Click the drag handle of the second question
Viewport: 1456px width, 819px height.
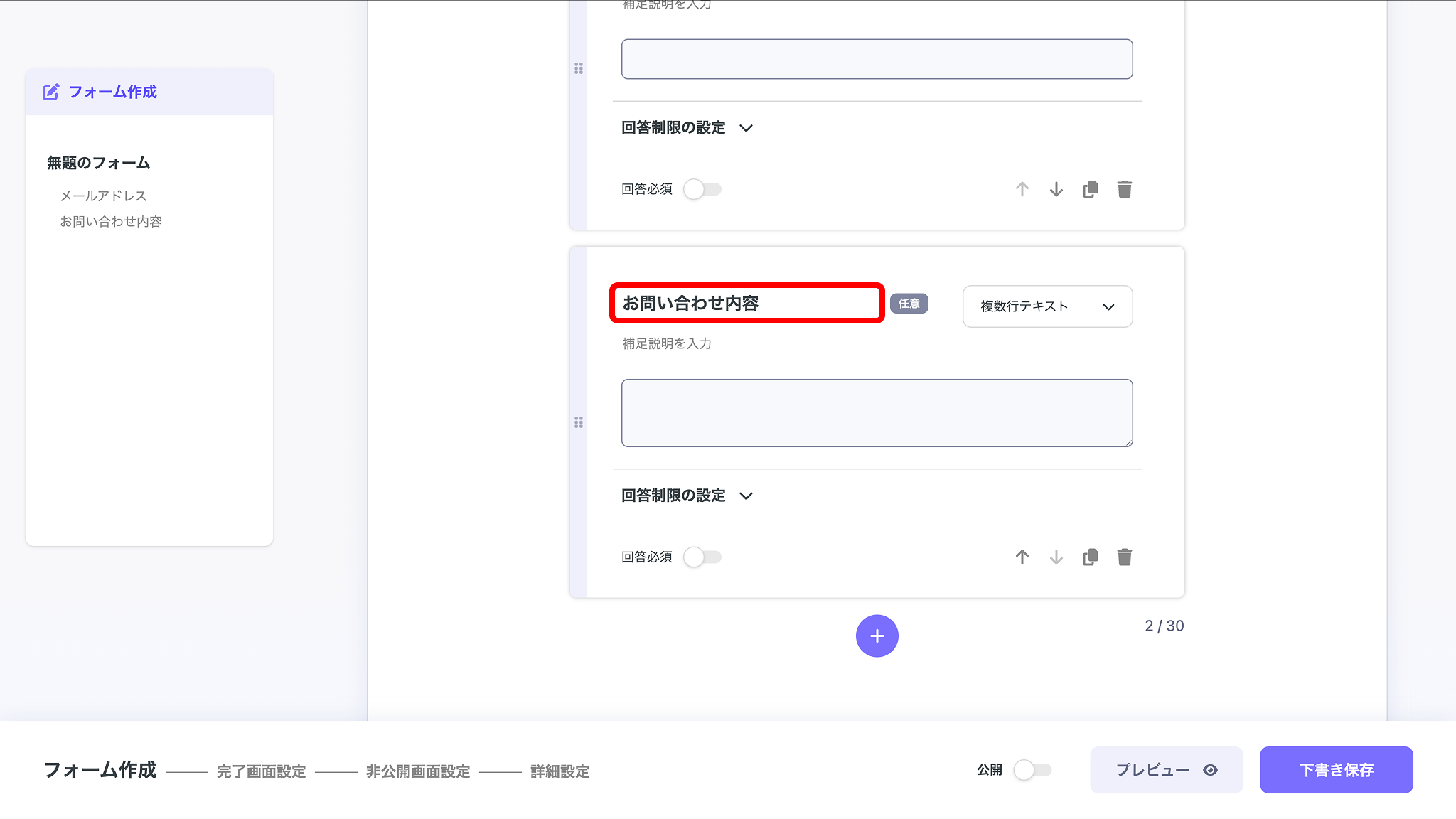pos(579,422)
